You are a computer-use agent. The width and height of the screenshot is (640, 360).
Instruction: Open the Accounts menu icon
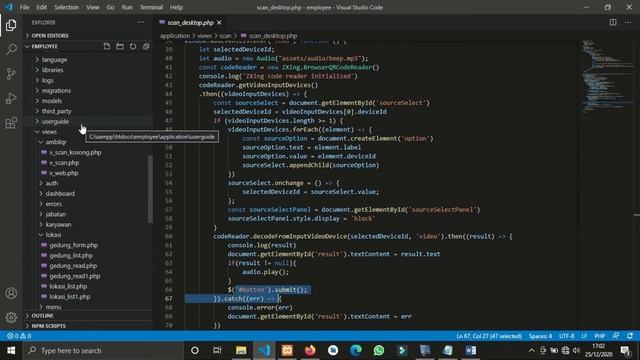point(11,293)
